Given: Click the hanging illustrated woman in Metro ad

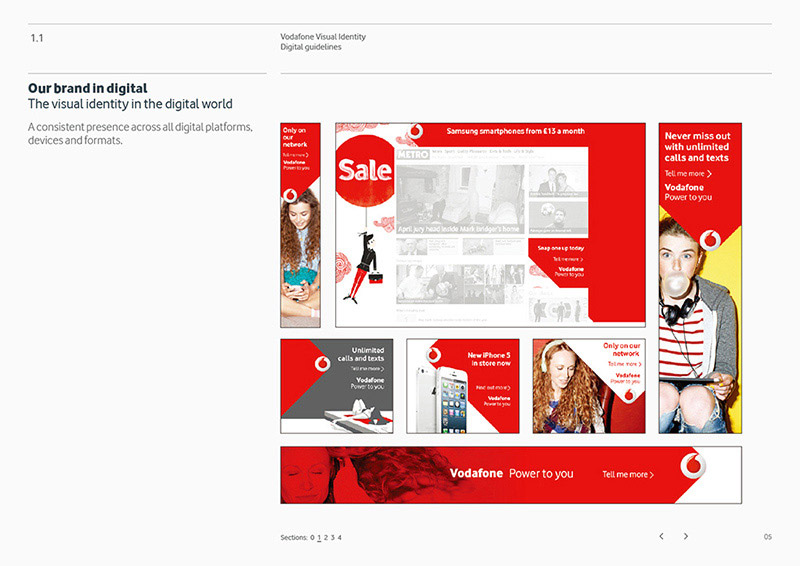Looking at the screenshot, I should 365,268.
